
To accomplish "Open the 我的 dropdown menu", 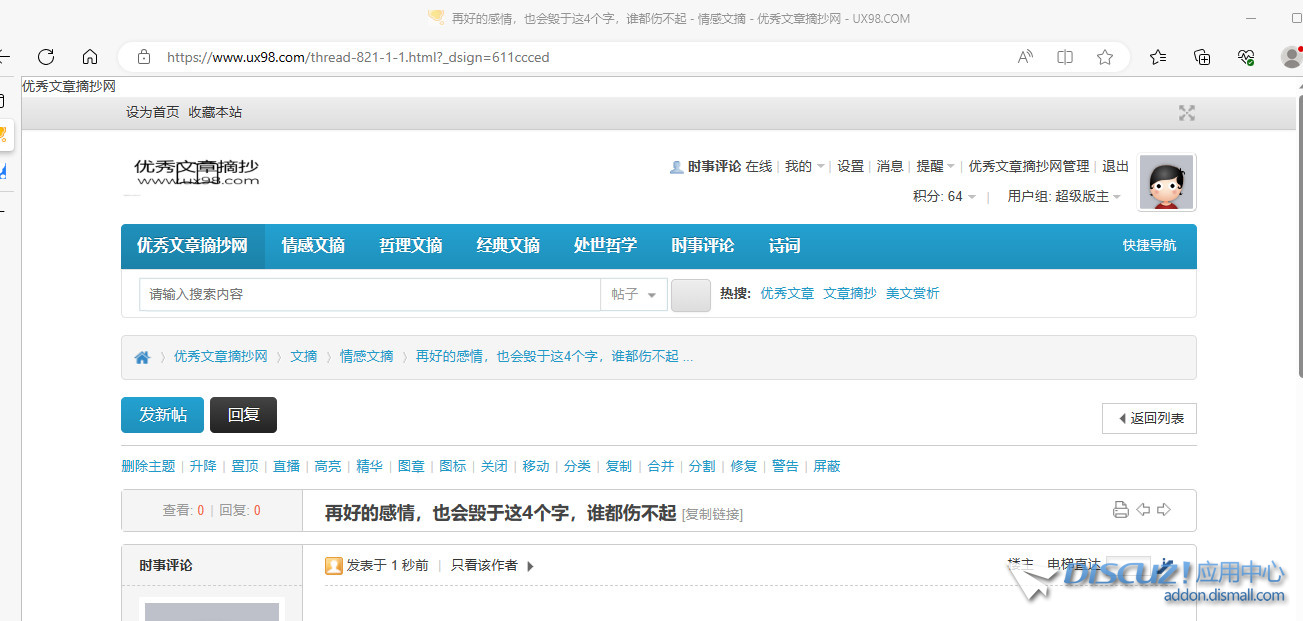I will (804, 166).
